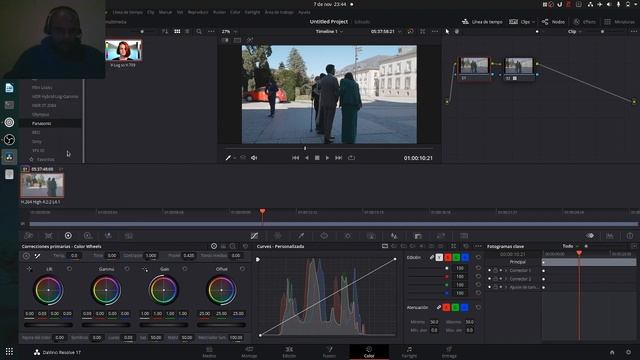Switch to the Color page tab
The height and width of the screenshot is (360, 640).
(369, 352)
